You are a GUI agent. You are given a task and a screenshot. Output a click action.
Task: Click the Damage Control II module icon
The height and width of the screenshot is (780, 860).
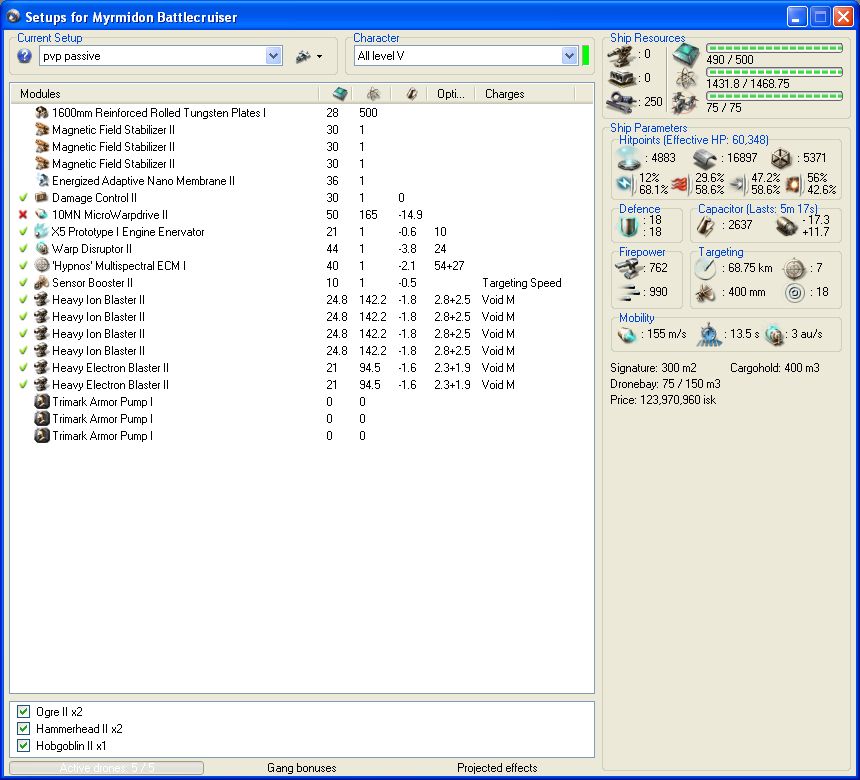42,197
